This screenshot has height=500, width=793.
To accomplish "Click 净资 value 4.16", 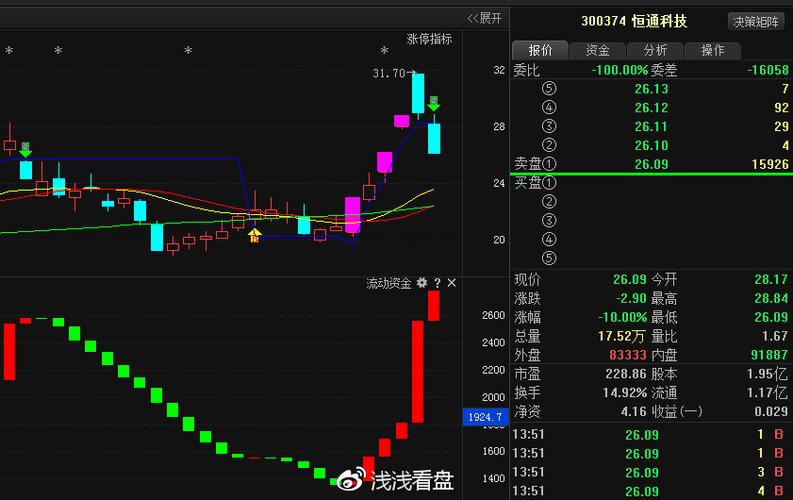I will click(634, 412).
